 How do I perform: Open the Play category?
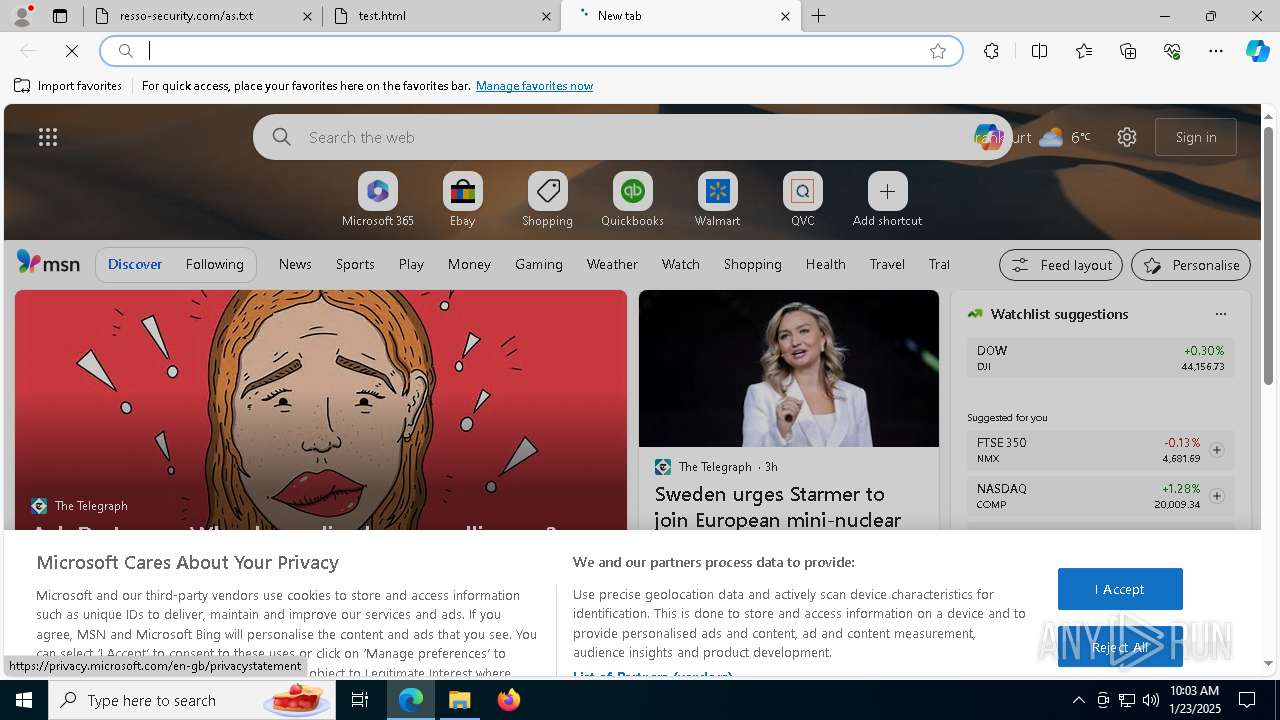[x=411, y=264]
